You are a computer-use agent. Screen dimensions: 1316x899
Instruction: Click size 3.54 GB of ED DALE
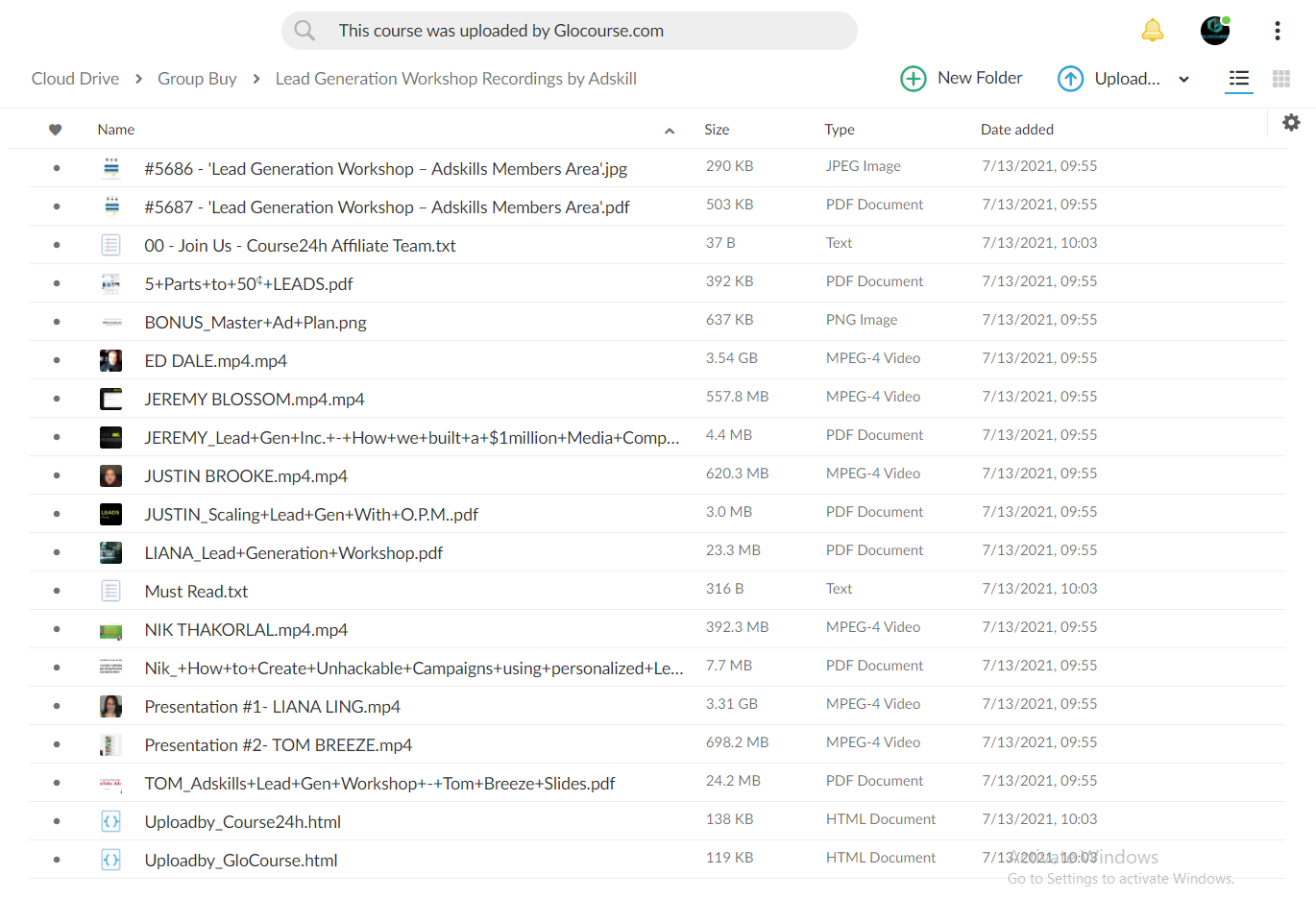coord(732,358)
